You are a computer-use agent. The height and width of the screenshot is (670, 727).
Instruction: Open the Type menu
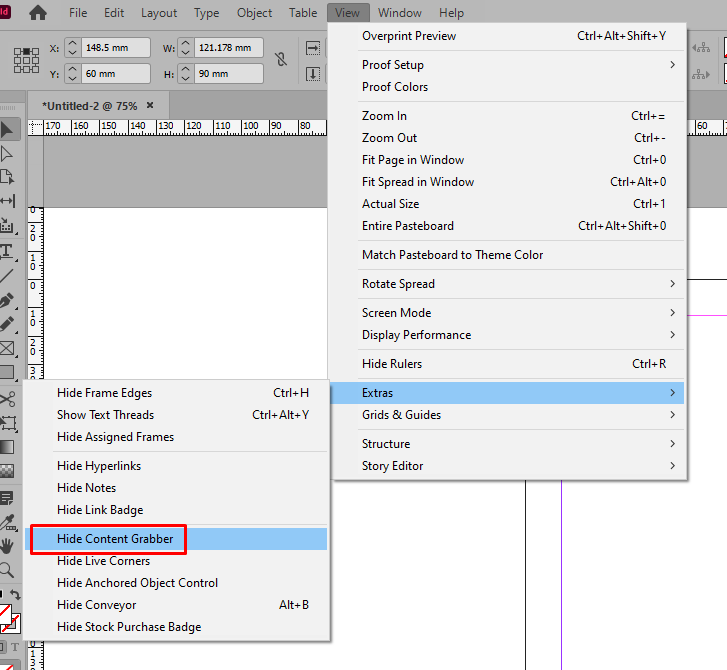point(206,13)
